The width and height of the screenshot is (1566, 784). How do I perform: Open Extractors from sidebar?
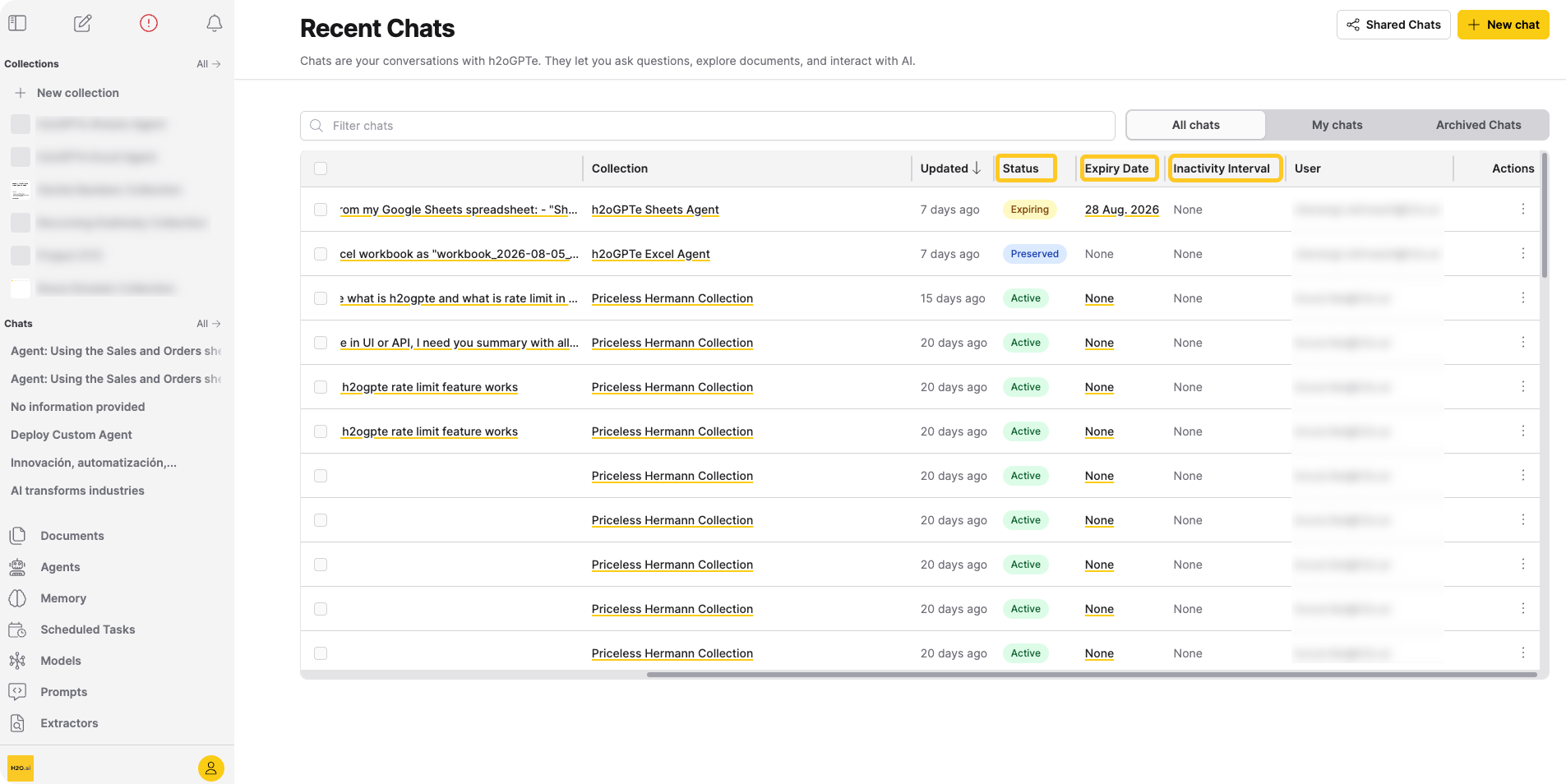pyautogui.click(x=69, y=723)
